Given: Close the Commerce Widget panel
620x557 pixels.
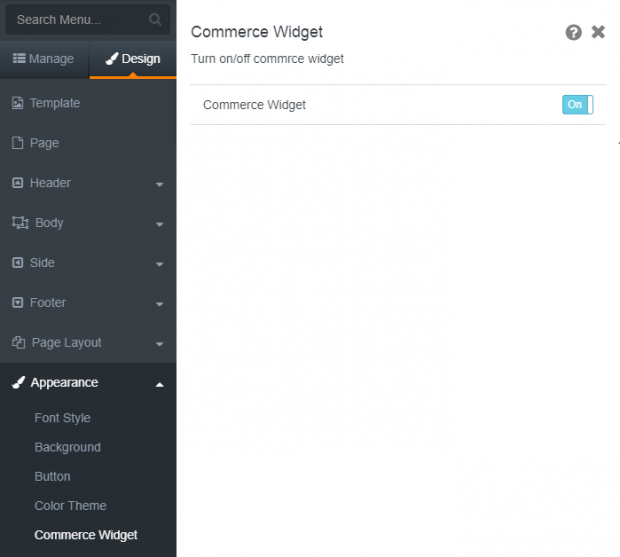Looking at the screenshot, I should point(598,32).
